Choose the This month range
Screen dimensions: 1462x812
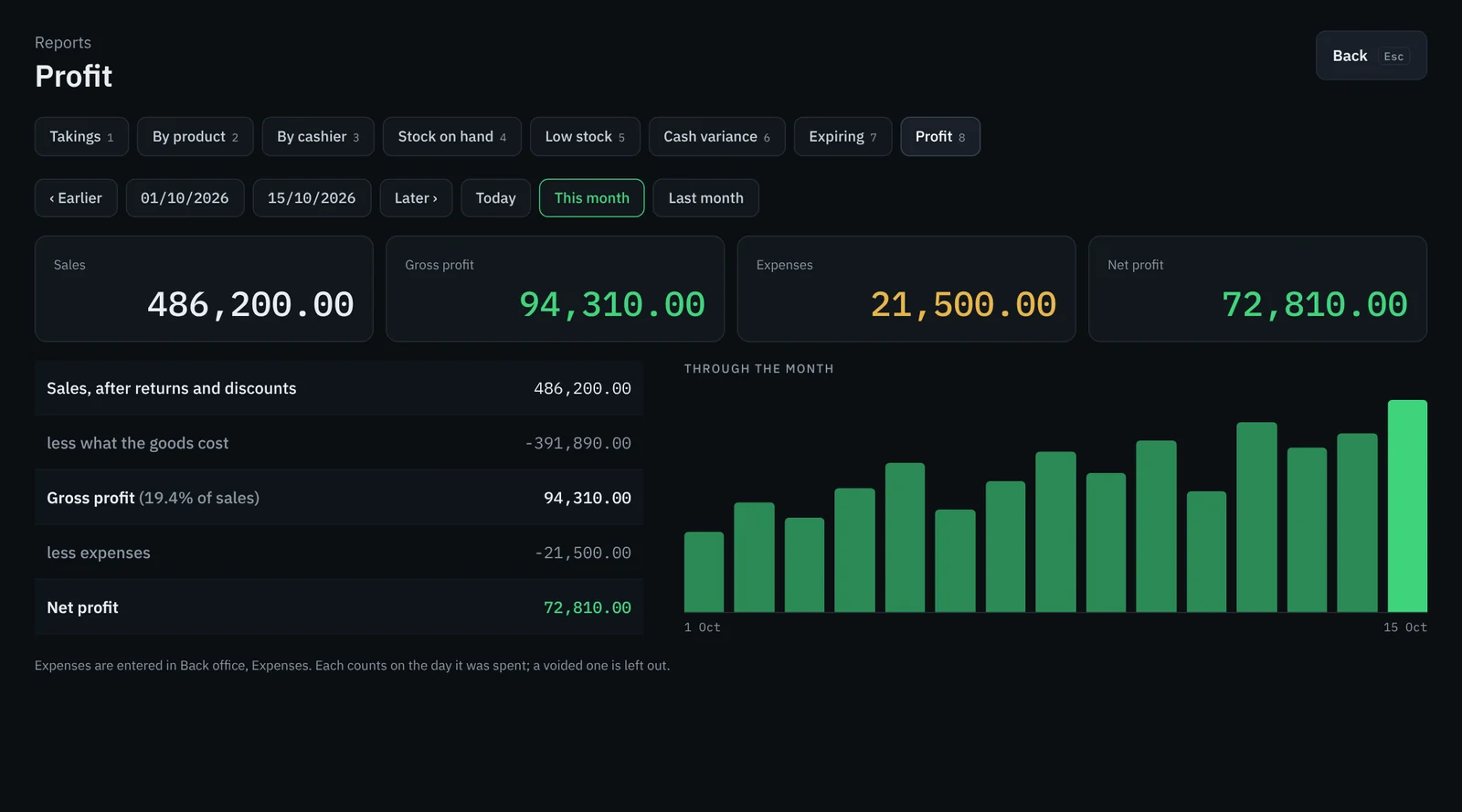[x=592, y=198]
